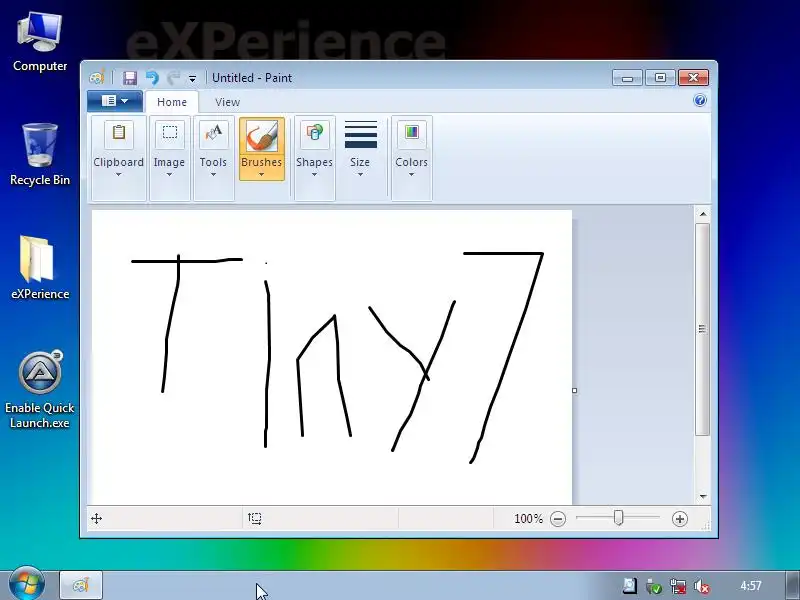Click the Paint palette icon in title bar
Viewport: 800px width, 600px height.
pyautogui.click(x=97, y=78)
